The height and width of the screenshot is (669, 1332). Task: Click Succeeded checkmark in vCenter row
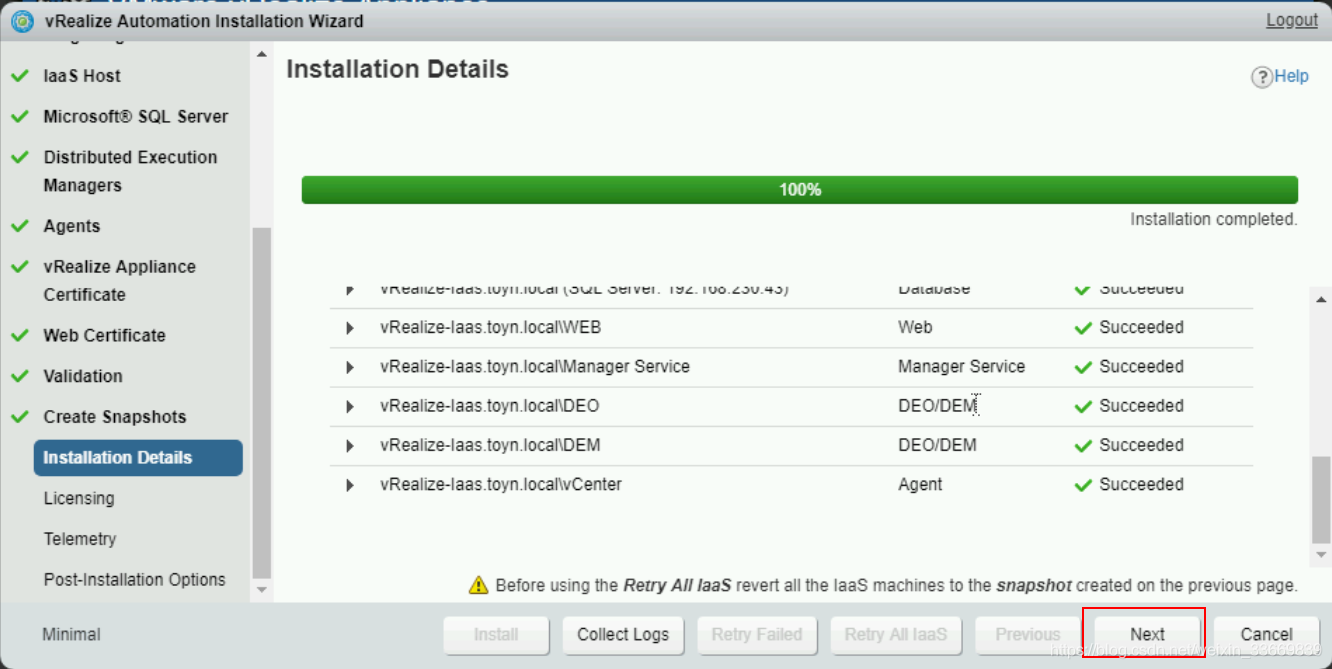pyautogui.click(x=1082, y=485)
